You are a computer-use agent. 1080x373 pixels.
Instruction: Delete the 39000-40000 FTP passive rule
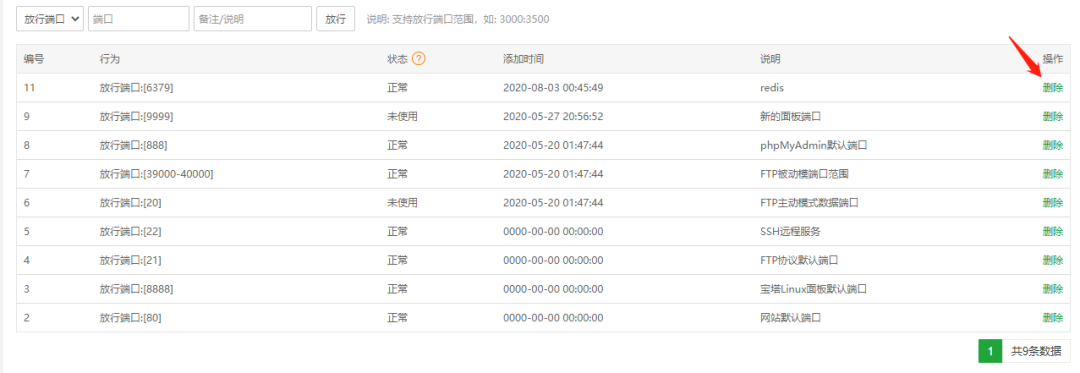click(x=1052, y=174)
